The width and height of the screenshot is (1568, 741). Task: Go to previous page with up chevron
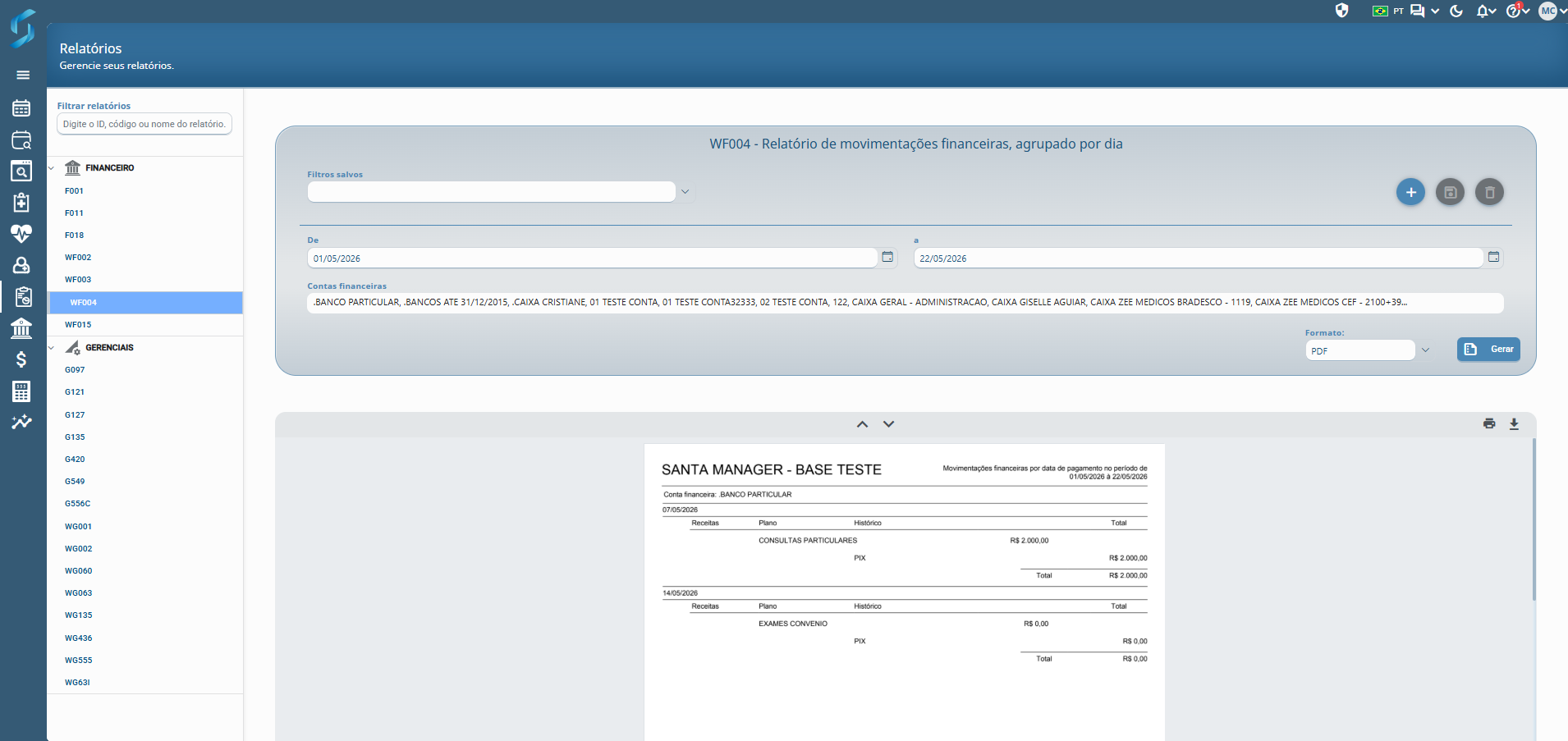tap(862, 424)
